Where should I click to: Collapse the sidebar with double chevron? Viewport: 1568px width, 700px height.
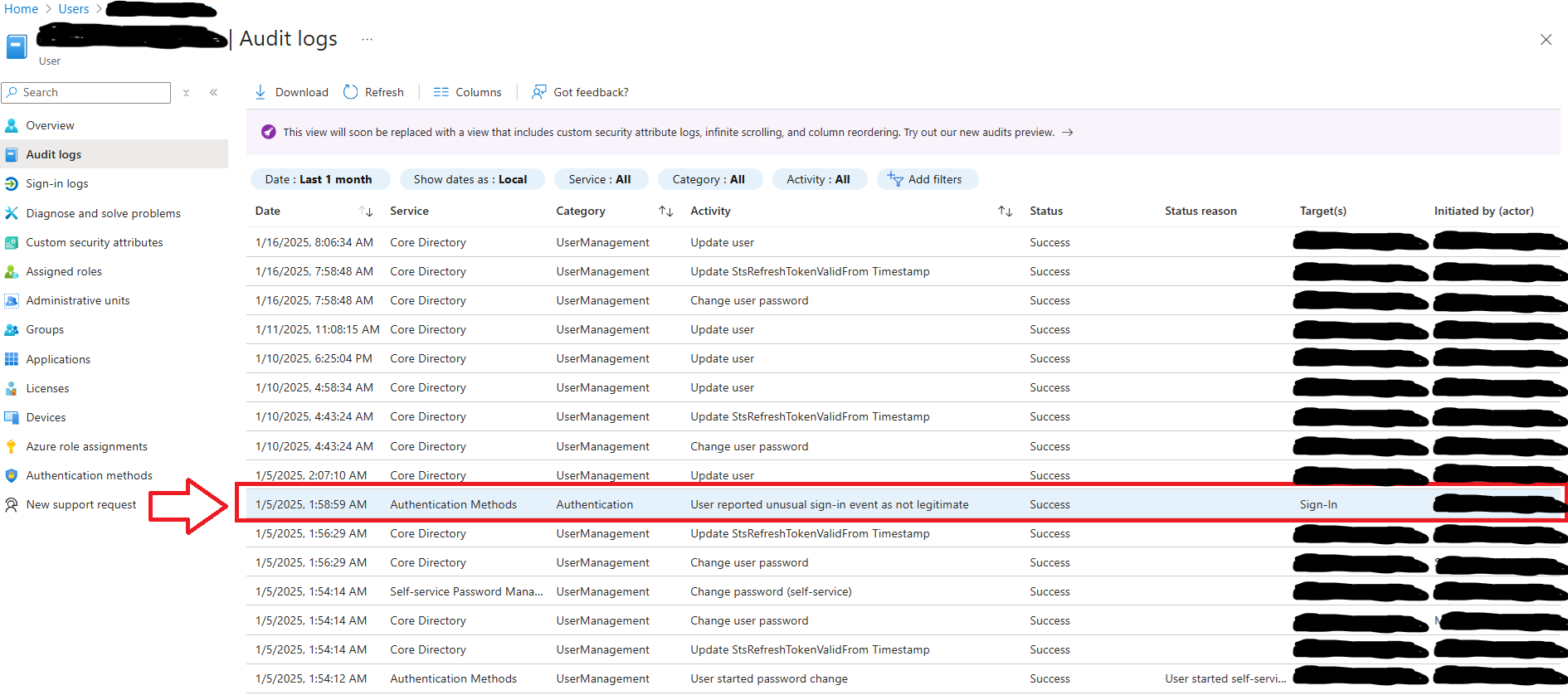pos(214,93)
